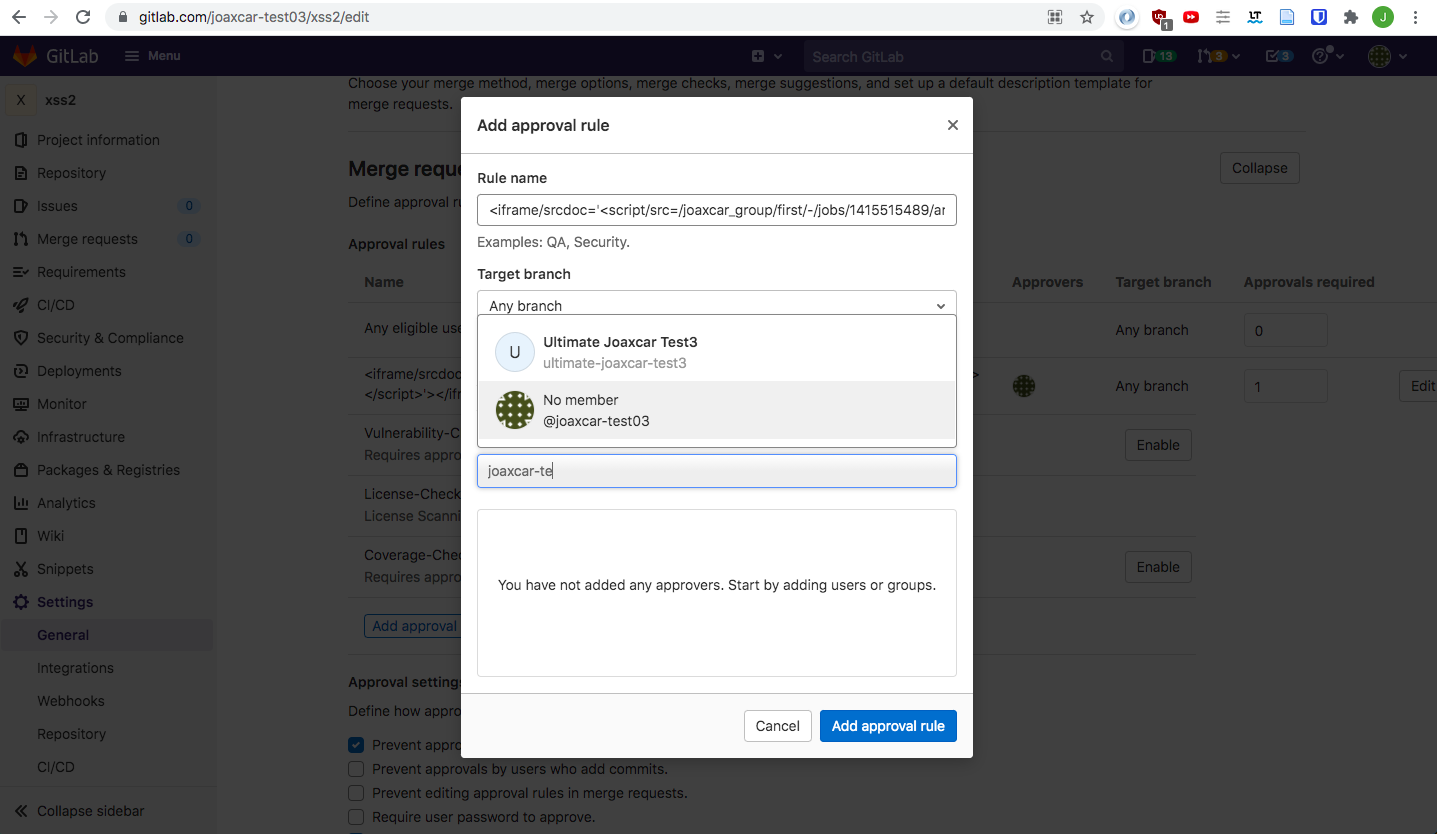Open the Chrome three-dot menu
Screen dimensions: 1437x834
[1415, 17]
